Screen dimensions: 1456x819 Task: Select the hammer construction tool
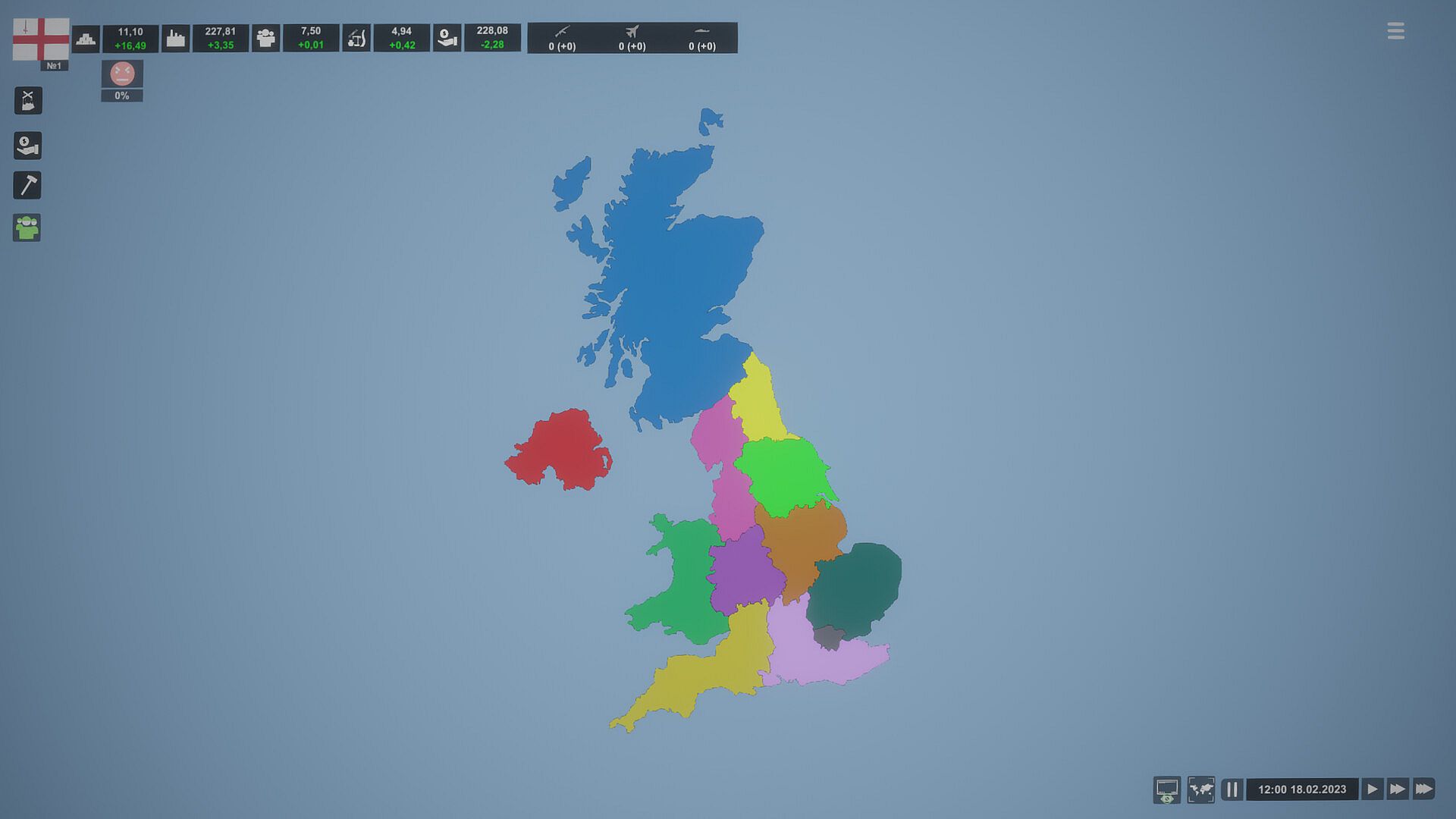pos(28,186)
